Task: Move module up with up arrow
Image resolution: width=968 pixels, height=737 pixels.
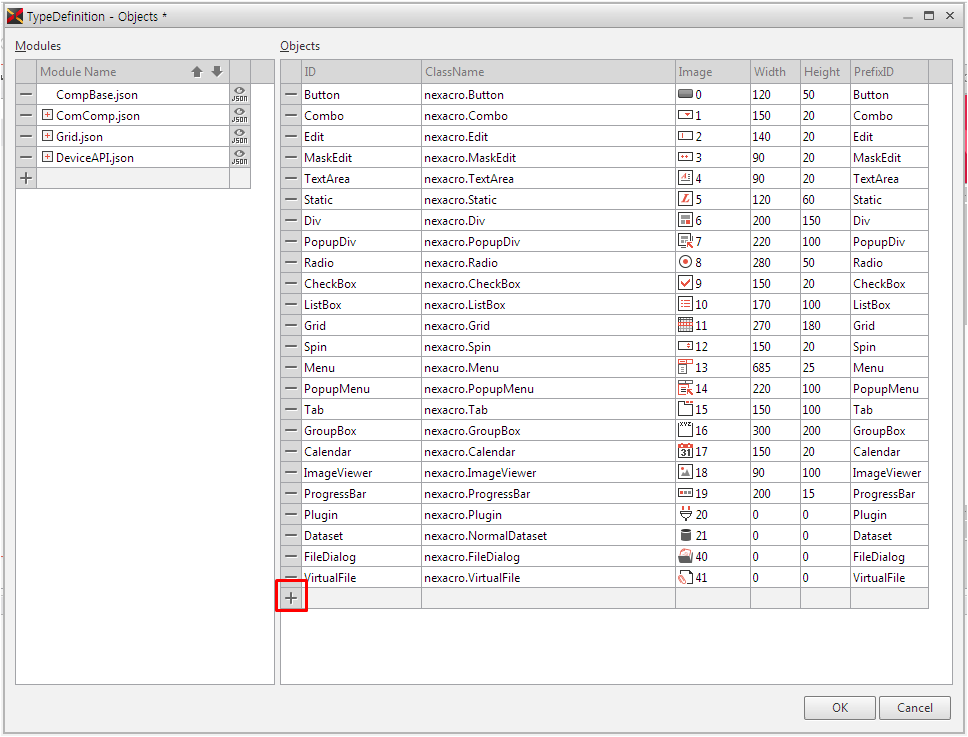Action: coord(197,72)
